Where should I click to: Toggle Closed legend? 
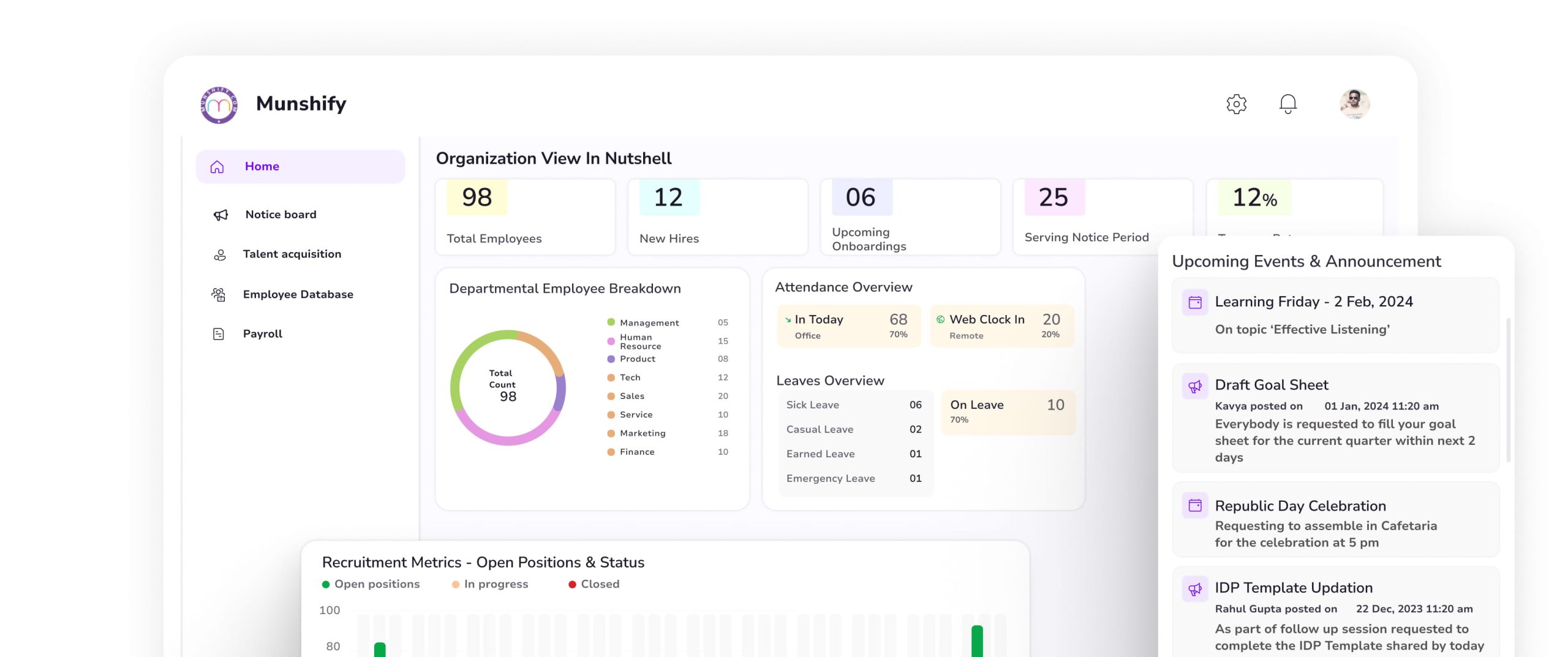click(594, 585)
